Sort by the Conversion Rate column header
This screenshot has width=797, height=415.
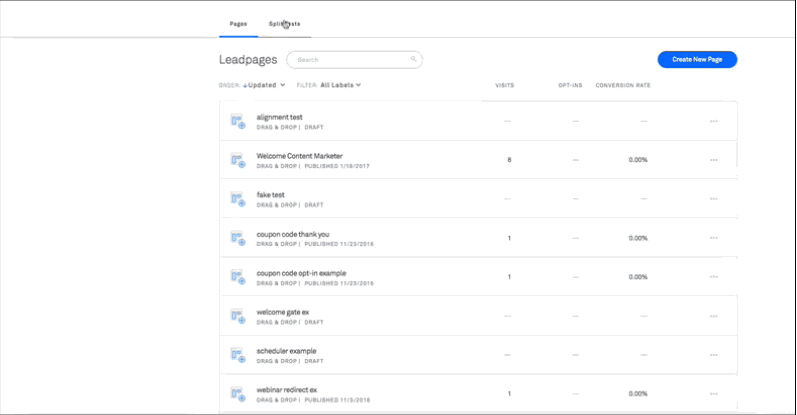623,85
